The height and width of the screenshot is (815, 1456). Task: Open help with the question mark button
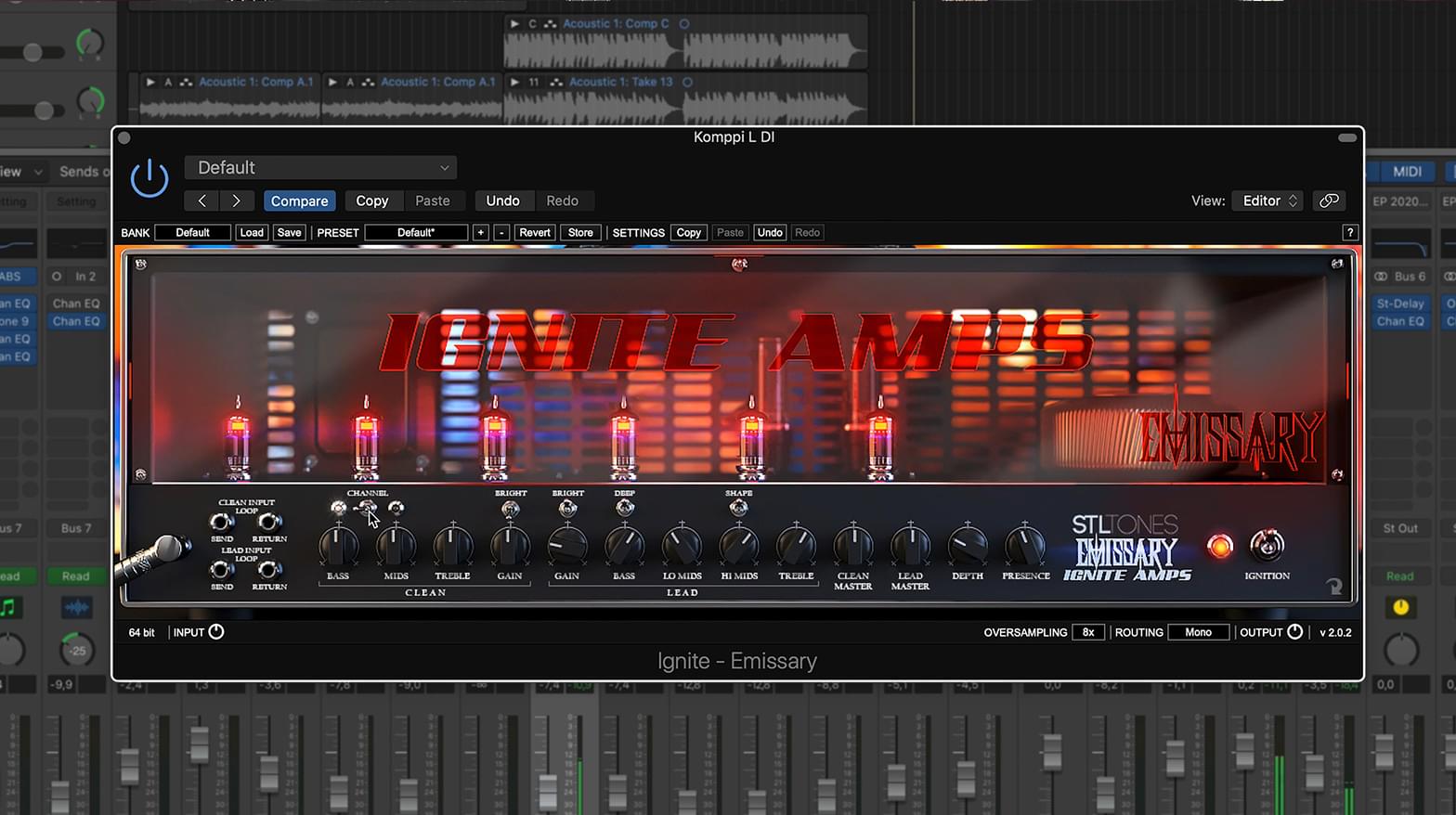1350,232
